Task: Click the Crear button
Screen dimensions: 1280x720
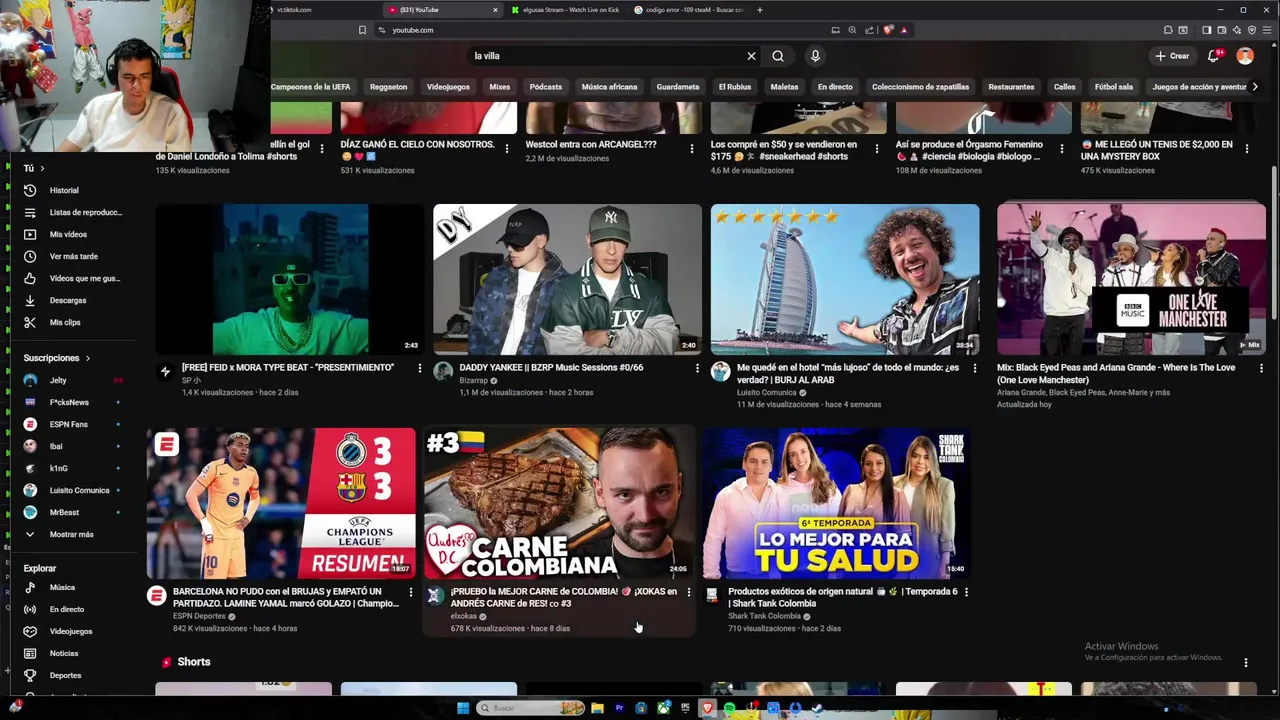Action: point(1171,56)
